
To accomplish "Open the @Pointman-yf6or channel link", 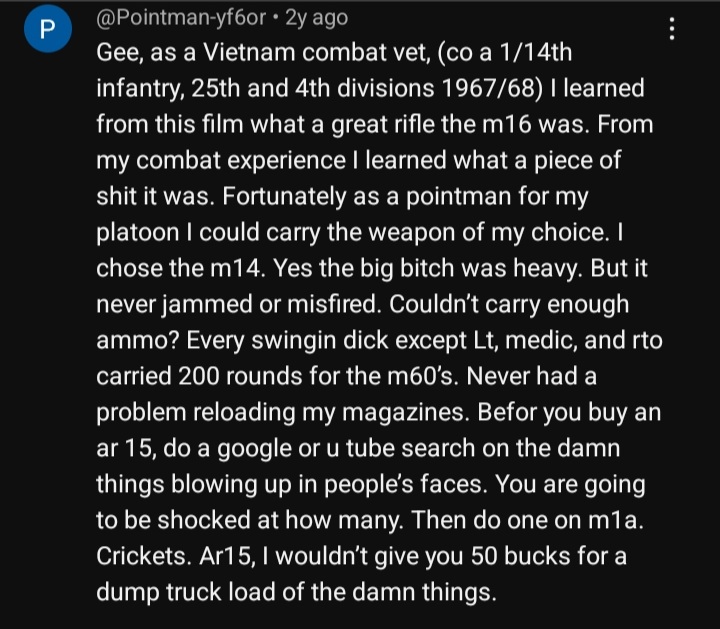I will click(x=181, y=18).
